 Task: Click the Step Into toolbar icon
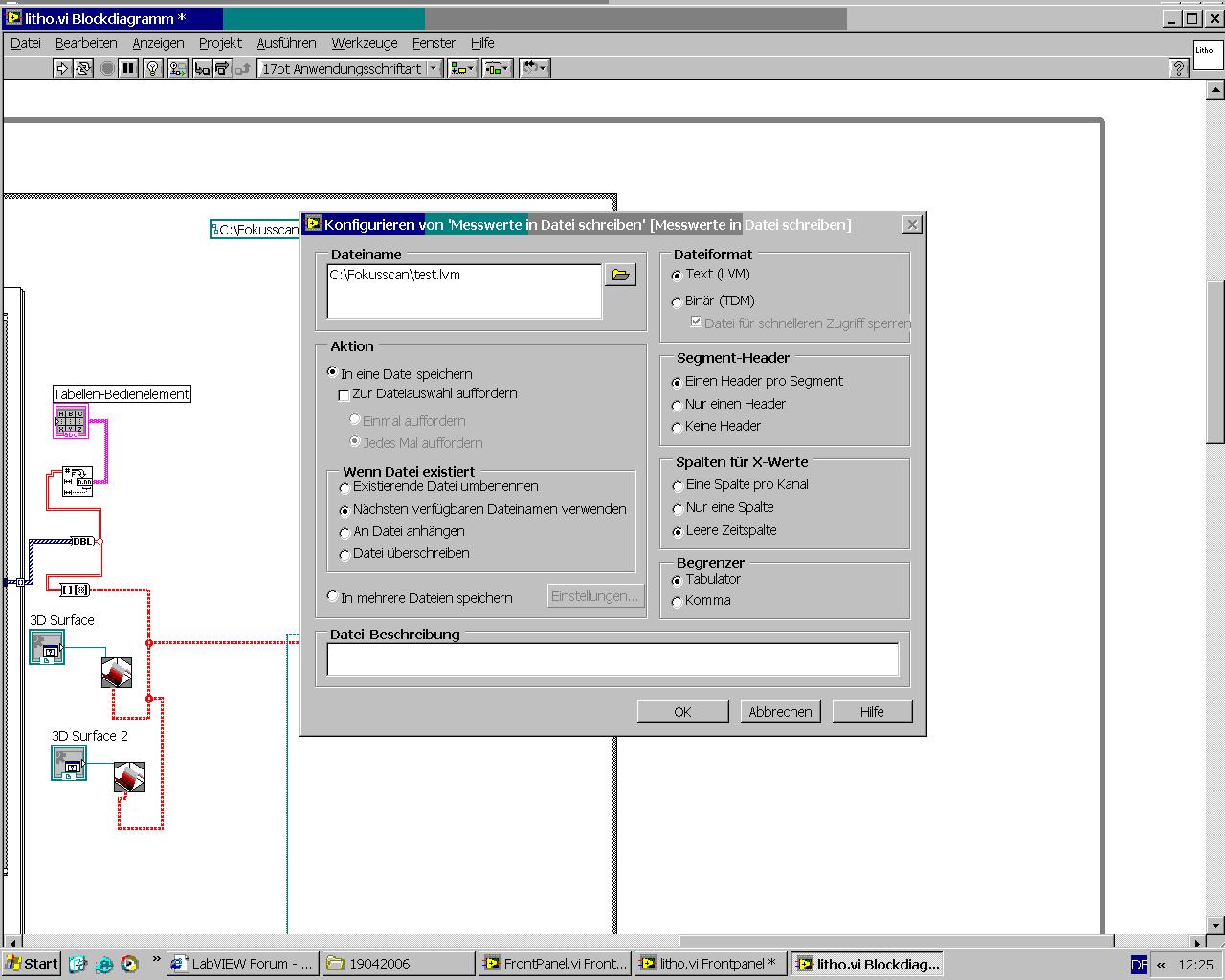(x=202, y=69)
